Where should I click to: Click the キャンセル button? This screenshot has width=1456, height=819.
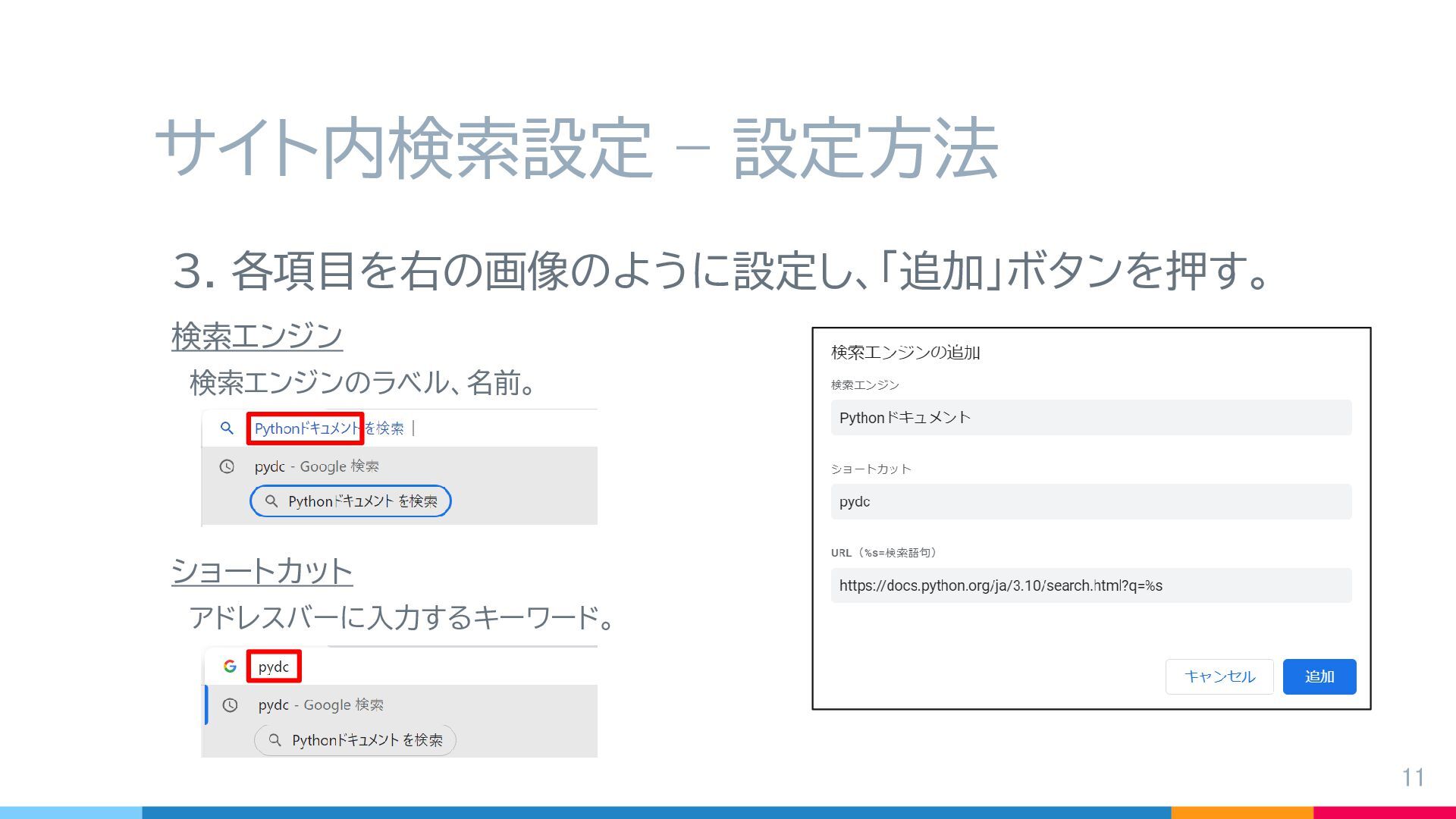(x=1219, y=676)
